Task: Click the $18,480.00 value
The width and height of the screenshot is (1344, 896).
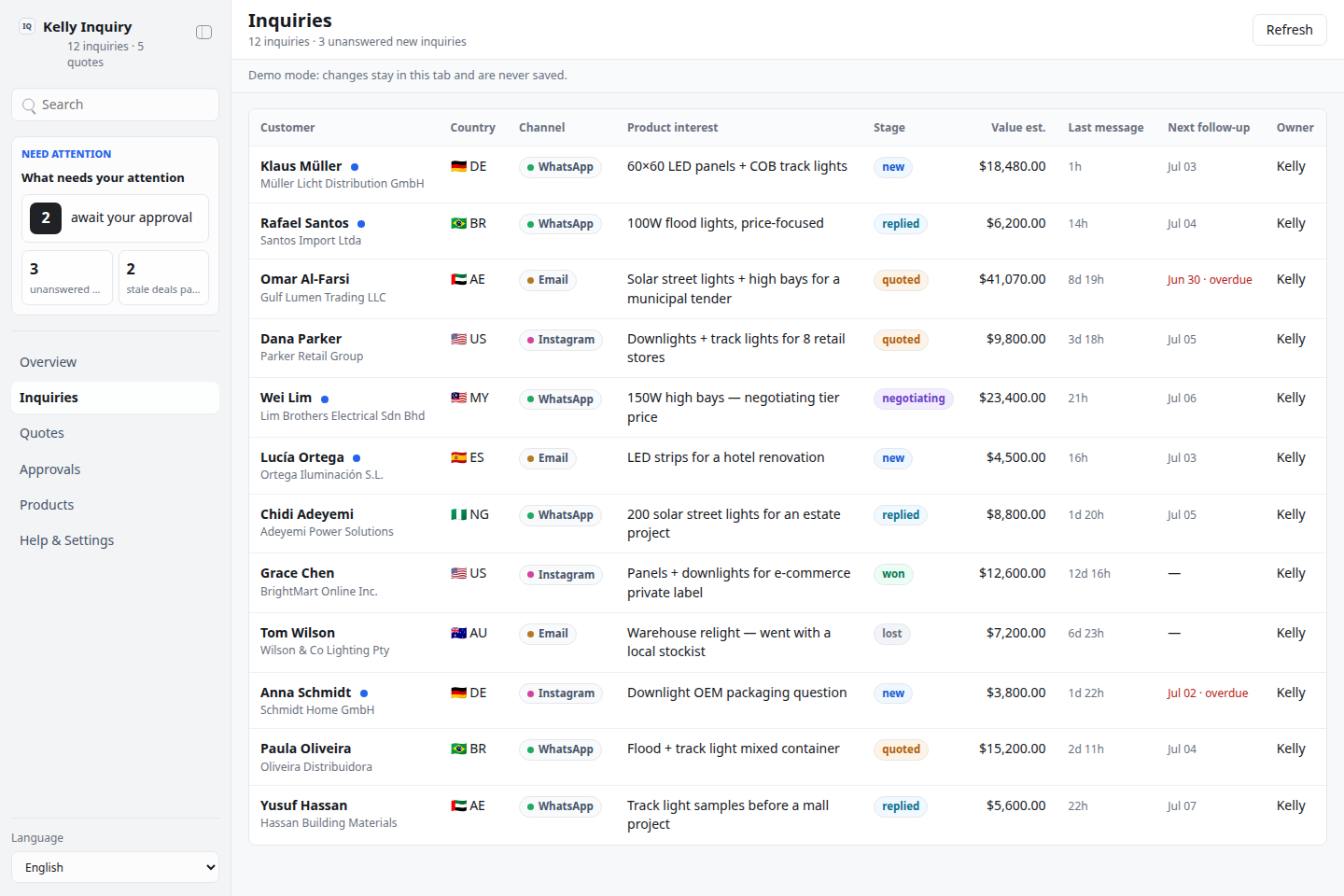Action: point(1012,166)
